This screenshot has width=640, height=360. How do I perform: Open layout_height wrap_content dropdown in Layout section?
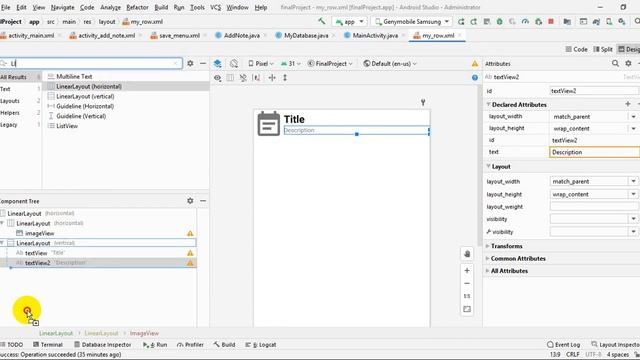point(633,194)
